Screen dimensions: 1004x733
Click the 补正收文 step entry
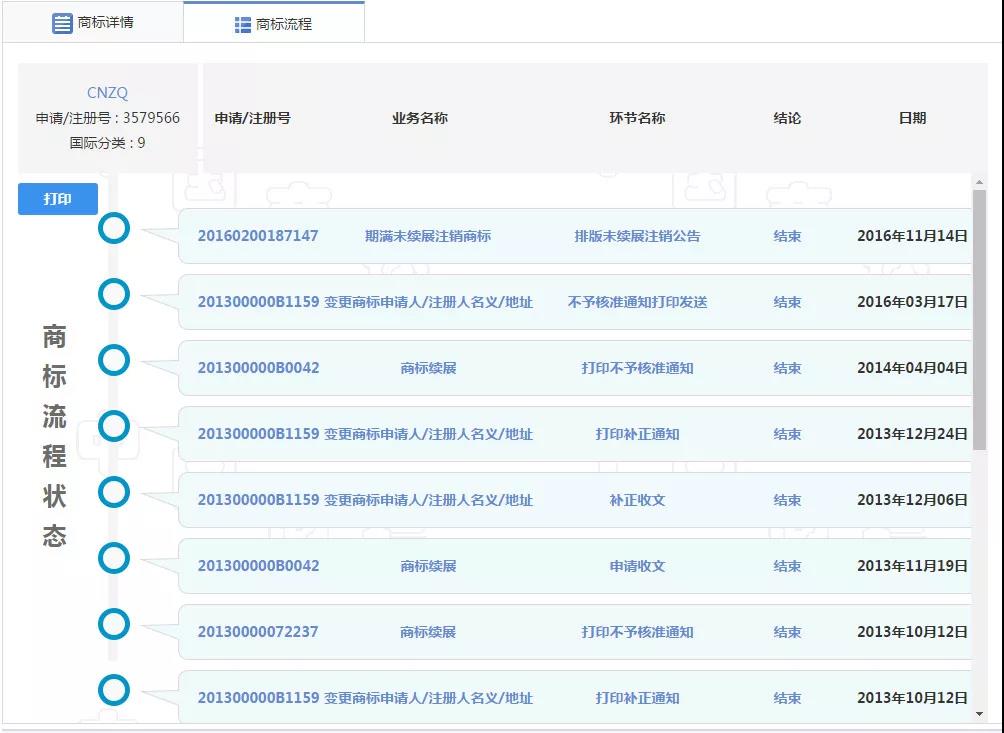point(637,500)
